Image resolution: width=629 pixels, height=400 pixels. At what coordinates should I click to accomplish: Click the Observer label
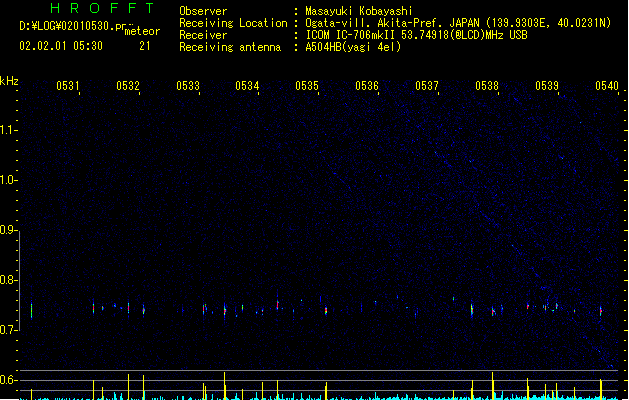[x=203, y=11]
